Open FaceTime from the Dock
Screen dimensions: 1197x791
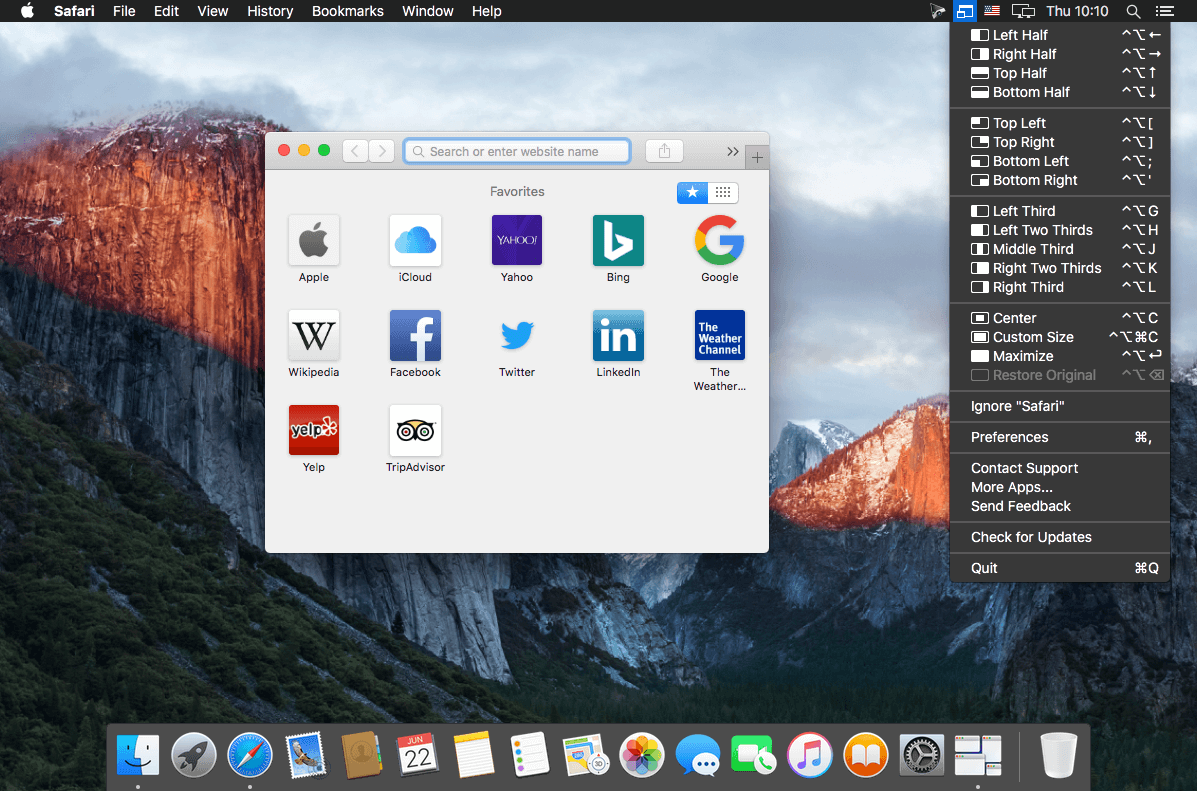tap(753, 755)
